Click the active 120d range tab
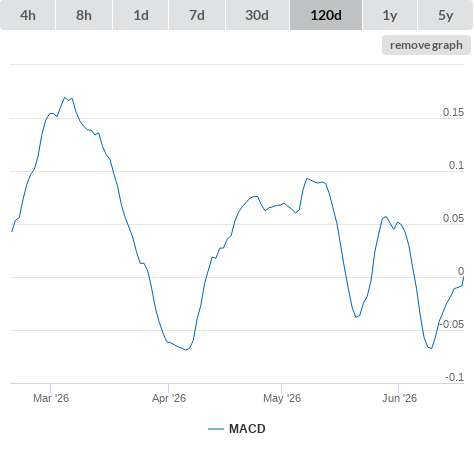Viewport: 474px width, 455px height. 326,15
